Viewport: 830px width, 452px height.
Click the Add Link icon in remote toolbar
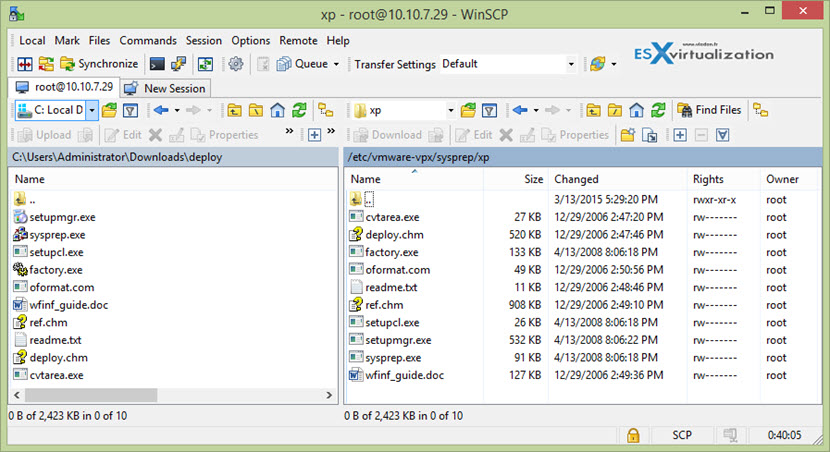click(x=649, y=135)
